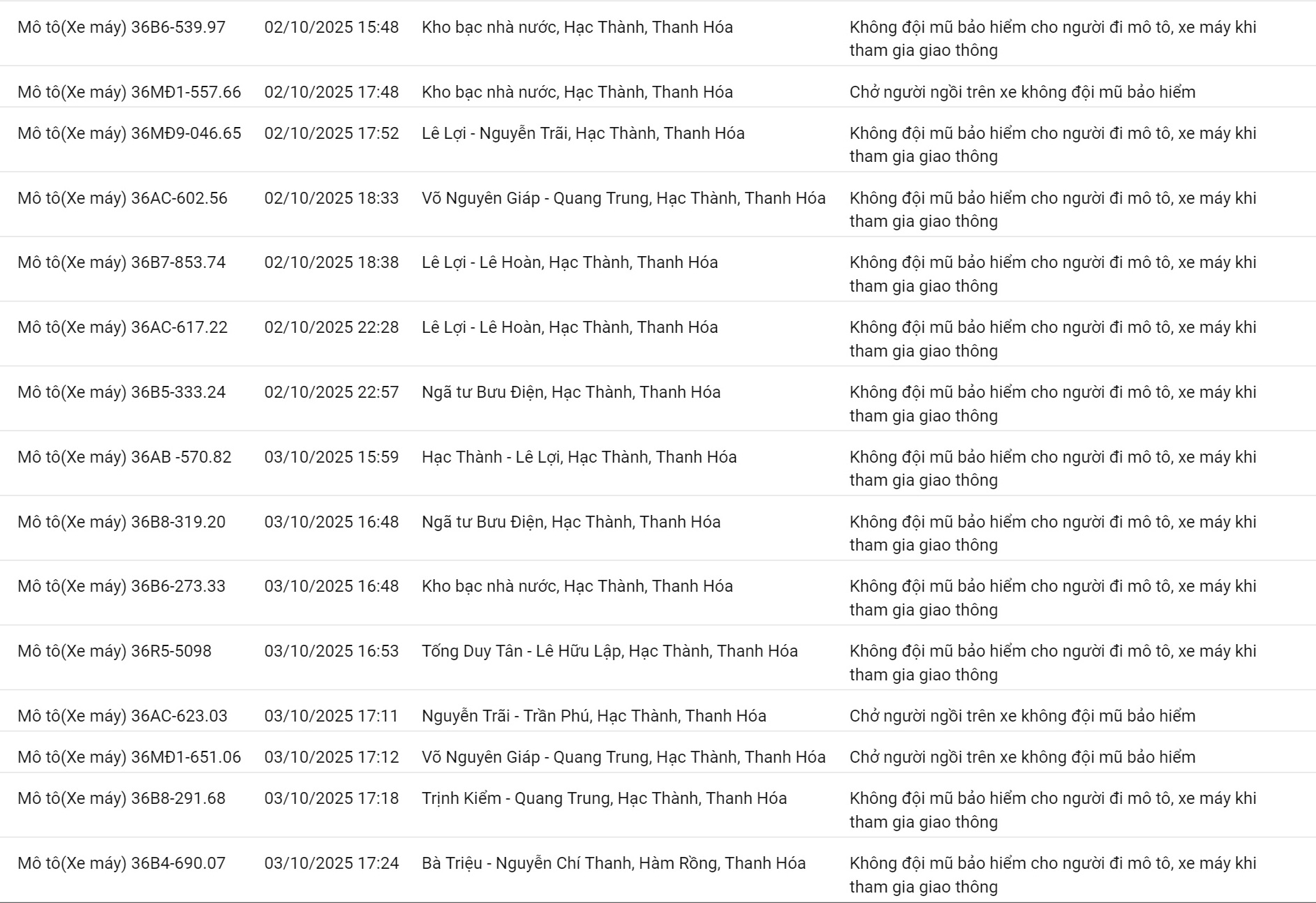Click location Tống Duy Tân - Lê Hữu Lập

coord(609,651)
